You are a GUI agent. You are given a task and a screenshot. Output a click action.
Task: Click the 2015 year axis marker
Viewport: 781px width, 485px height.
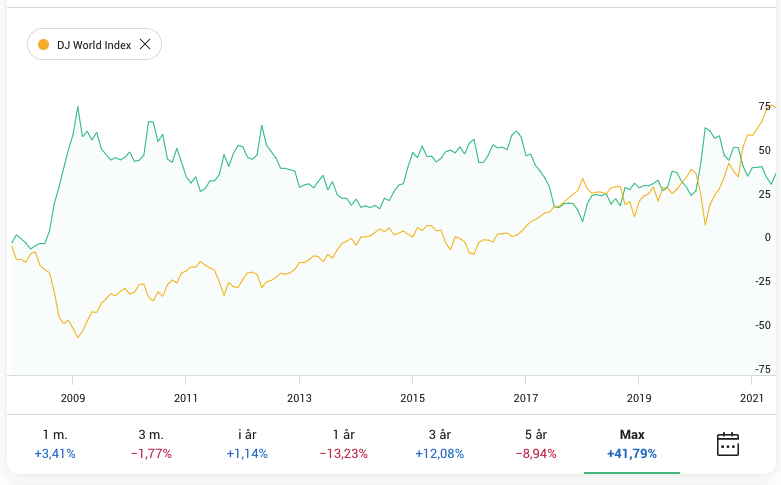click(412, 398)
